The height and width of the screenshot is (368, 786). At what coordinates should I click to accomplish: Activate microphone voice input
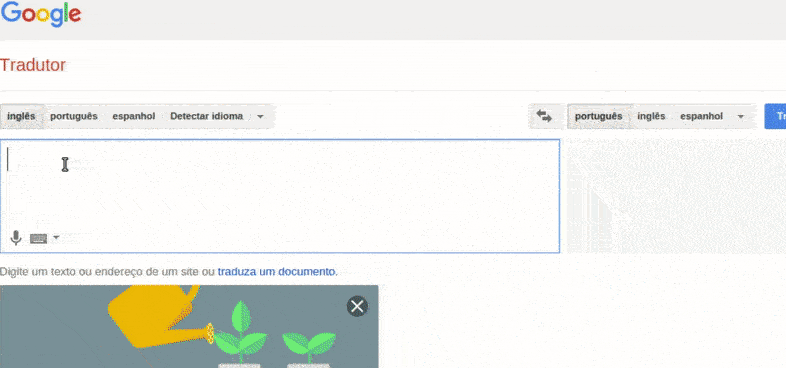coord(16,238)
